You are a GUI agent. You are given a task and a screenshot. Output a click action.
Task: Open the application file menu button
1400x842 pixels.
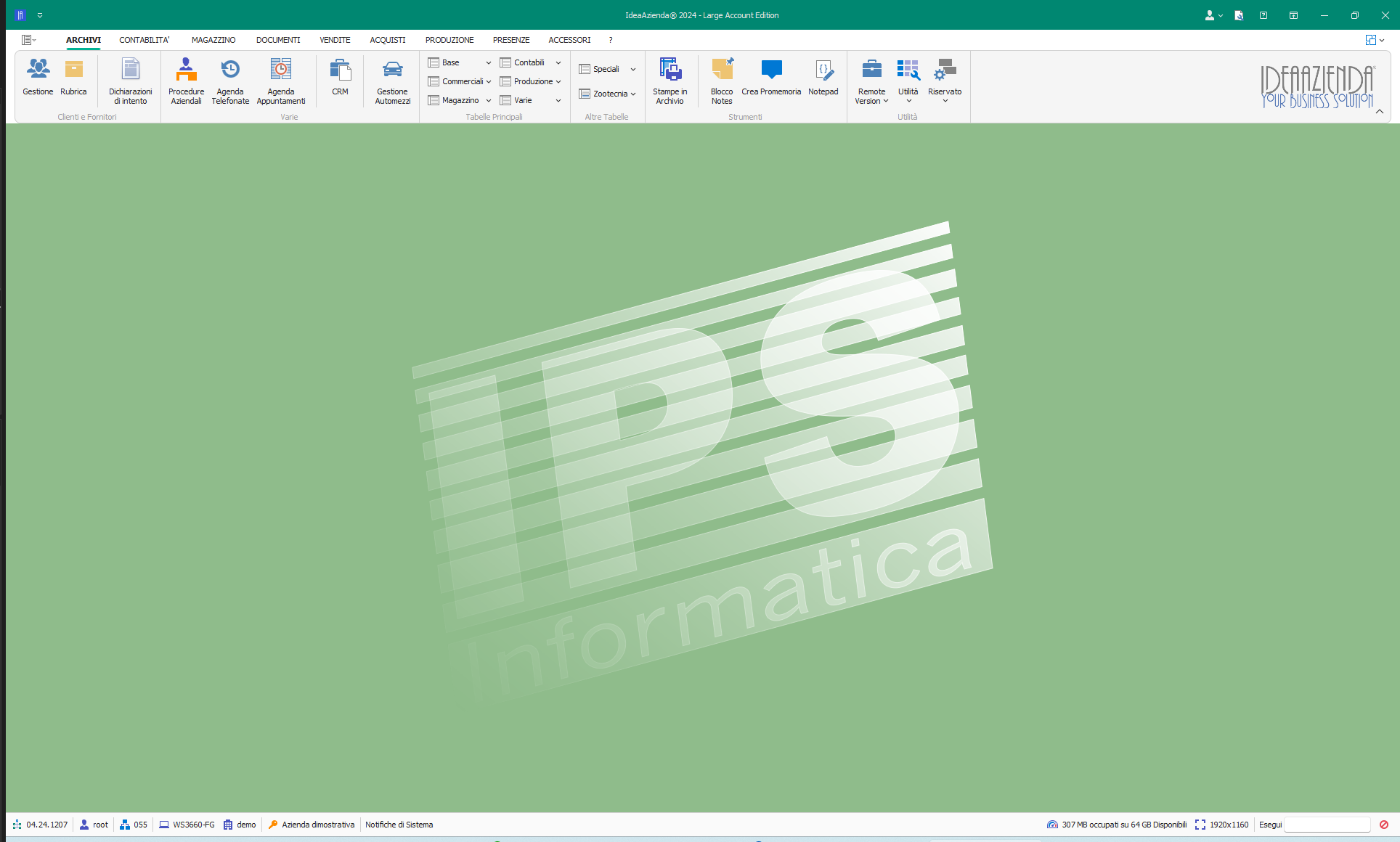tap(29, 40)
